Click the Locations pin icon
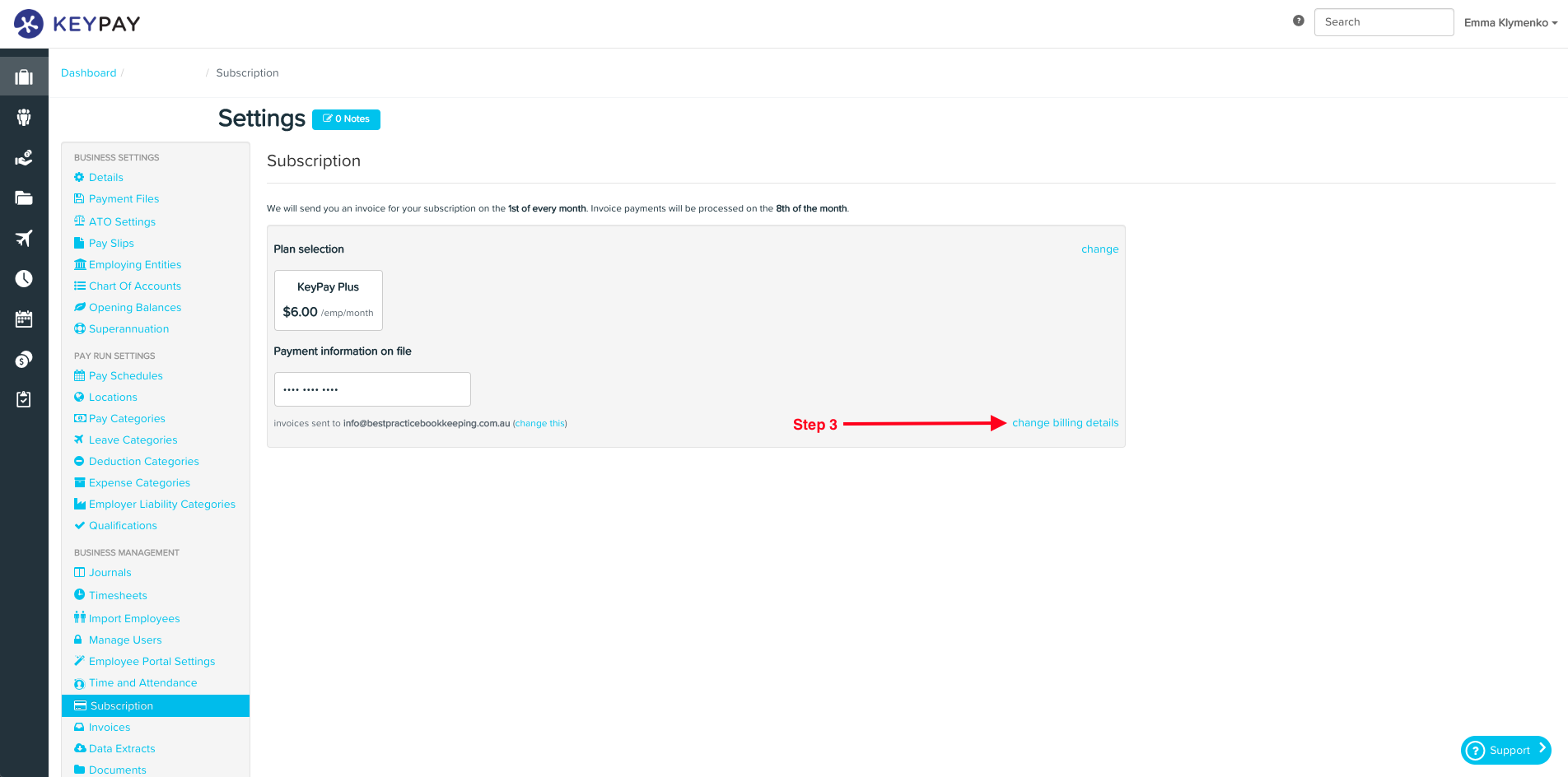 click(x=79, y=397)
